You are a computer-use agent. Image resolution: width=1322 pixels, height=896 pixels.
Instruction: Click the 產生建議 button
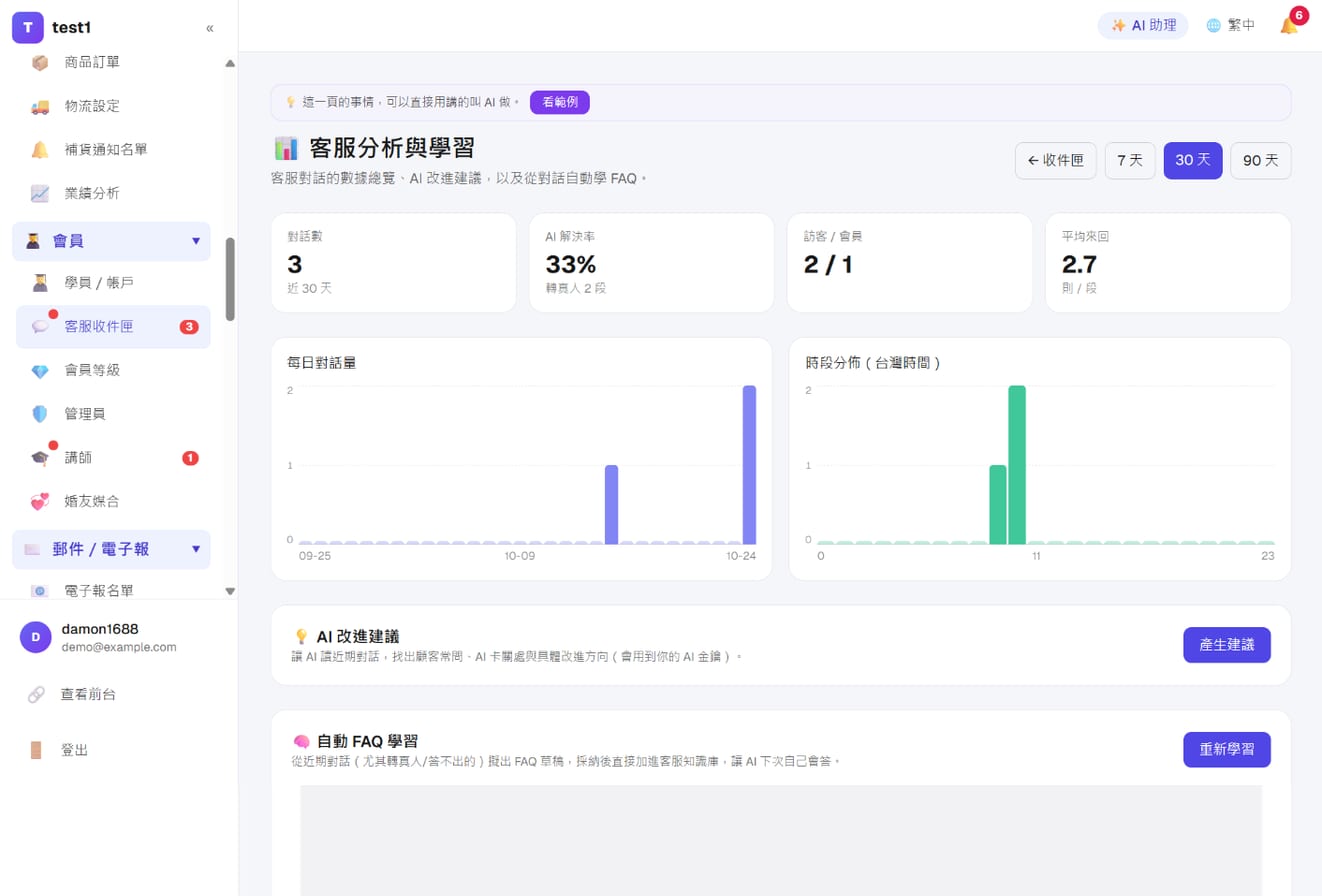click(x=1227, y=645)
